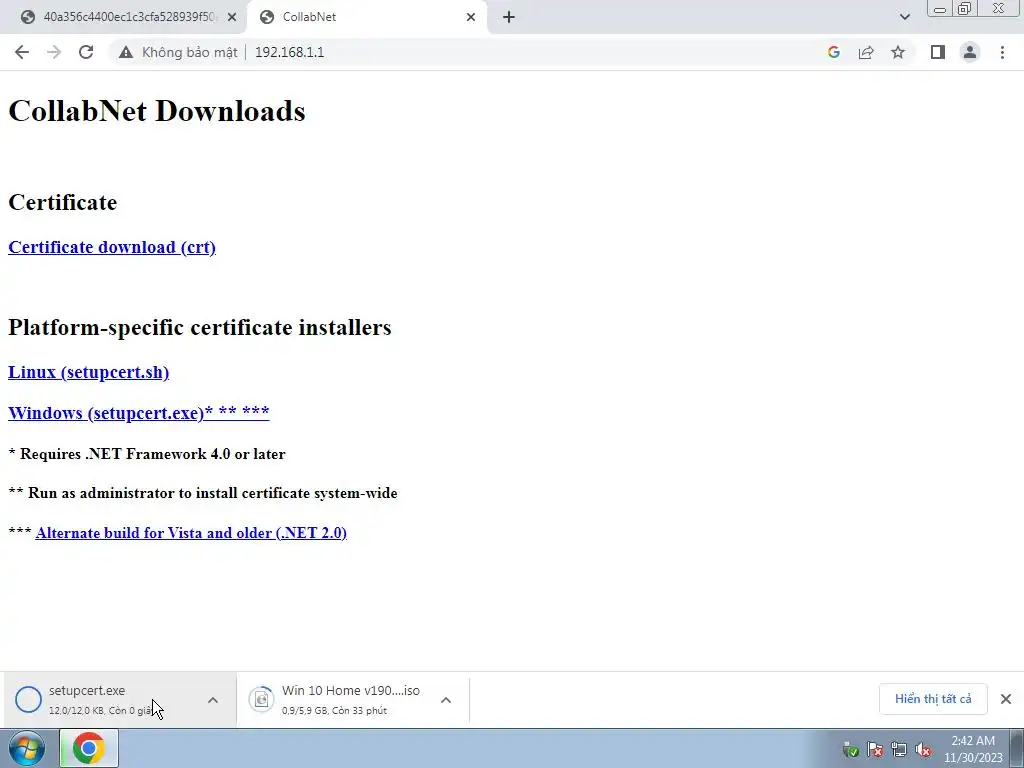Viewport: 1024px width, 768px height.
Task: Click the 'Không bảo mật' security label
Action: click(189, 52)
